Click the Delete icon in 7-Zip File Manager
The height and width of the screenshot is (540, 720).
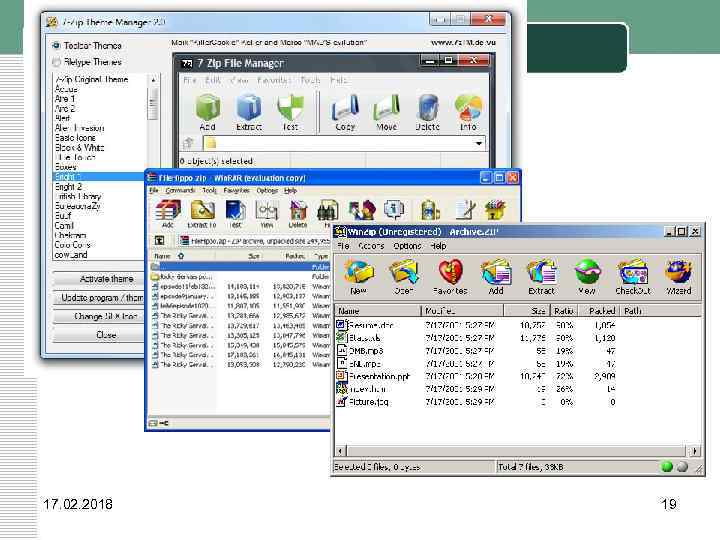(428, 108)
